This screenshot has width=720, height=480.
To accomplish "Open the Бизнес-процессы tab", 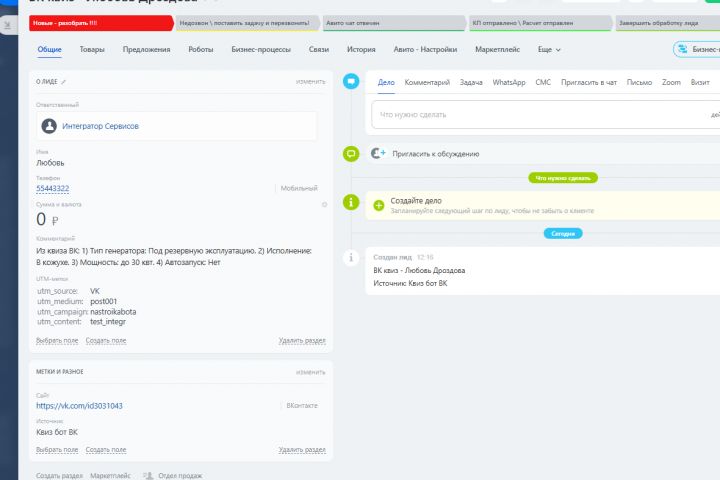I will tap(261, 50).
